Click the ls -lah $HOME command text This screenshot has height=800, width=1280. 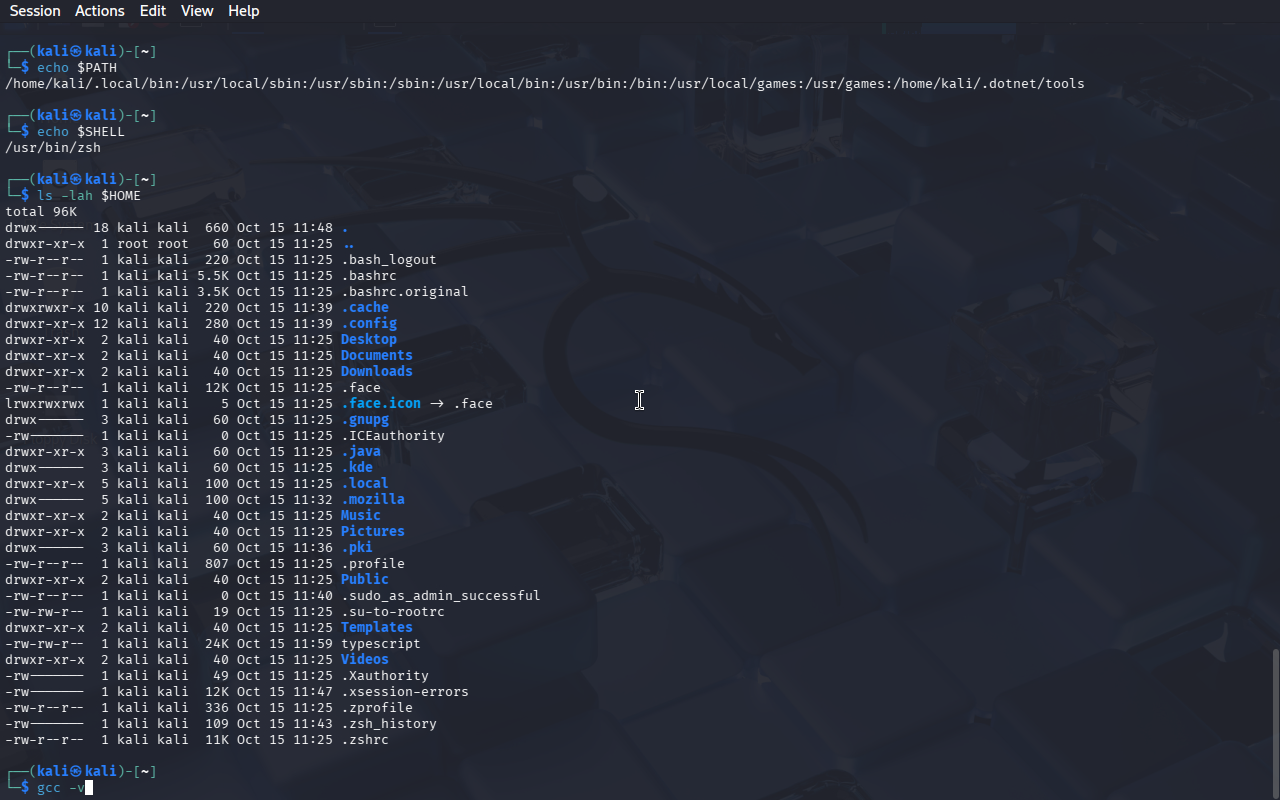tap(88, 196)
